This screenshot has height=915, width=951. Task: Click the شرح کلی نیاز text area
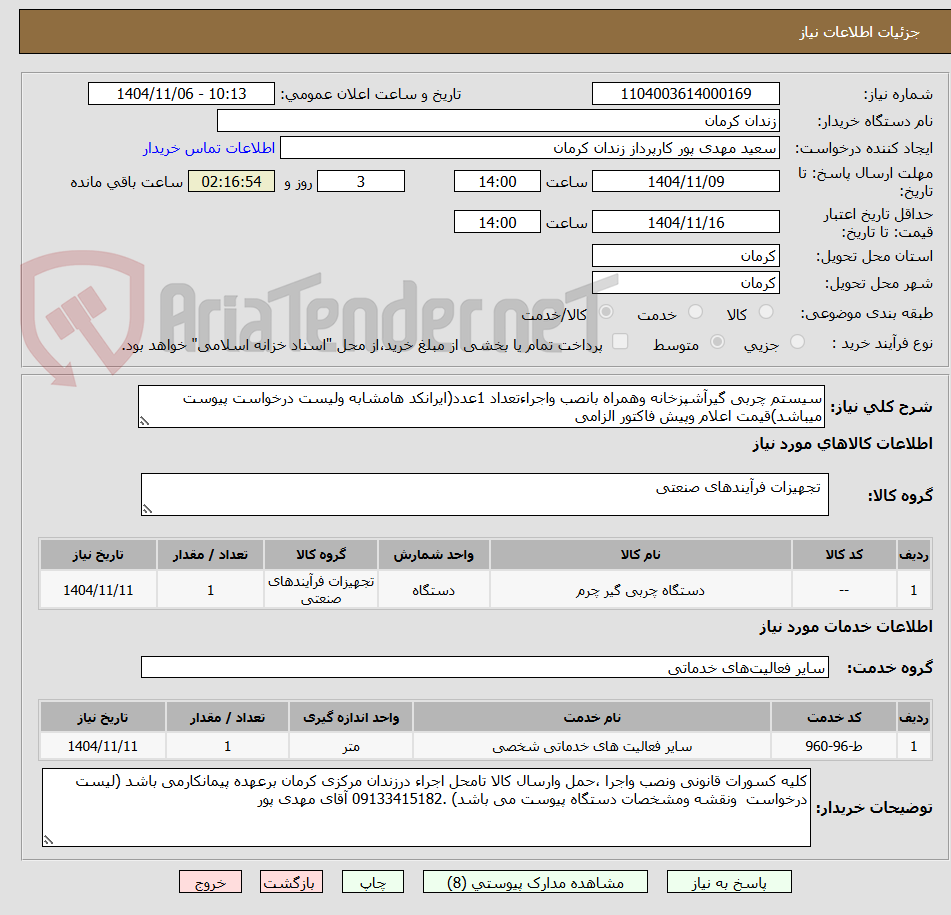click(x=481, y=407)
